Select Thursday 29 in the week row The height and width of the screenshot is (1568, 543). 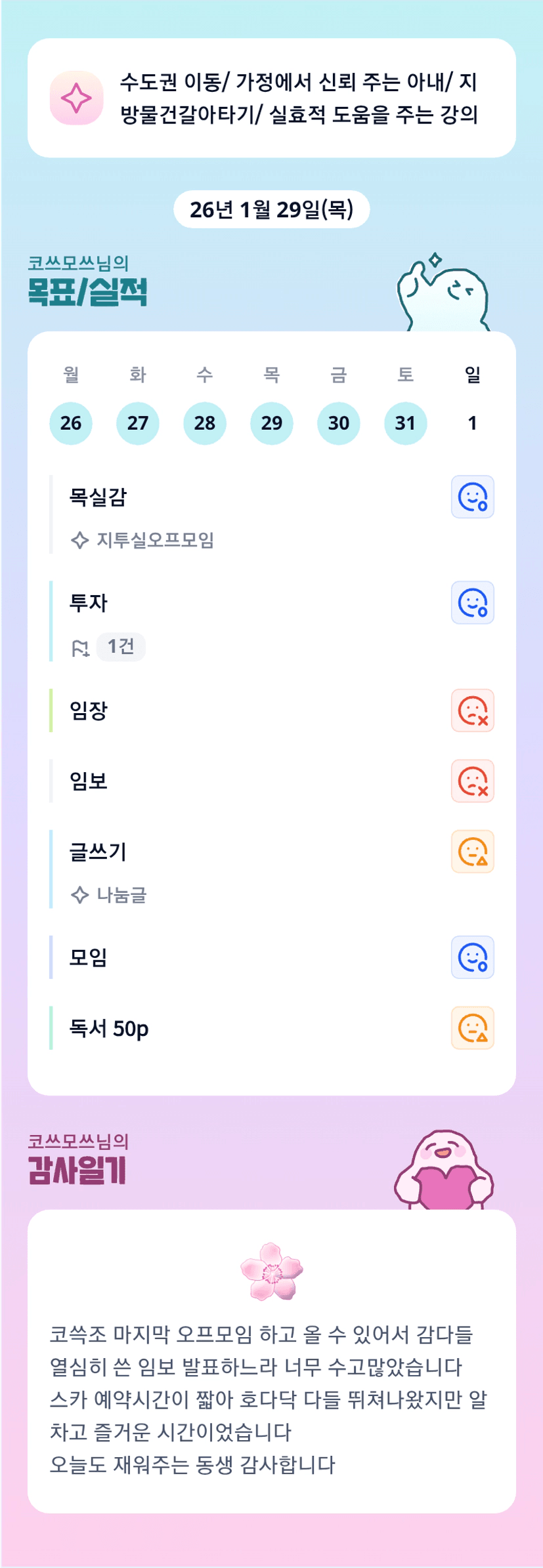coord(271,423)
